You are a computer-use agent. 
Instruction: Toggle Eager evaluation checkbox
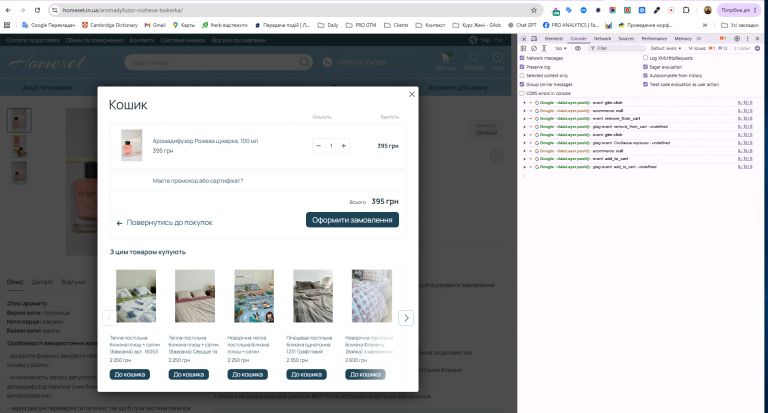tap(646, 67)
